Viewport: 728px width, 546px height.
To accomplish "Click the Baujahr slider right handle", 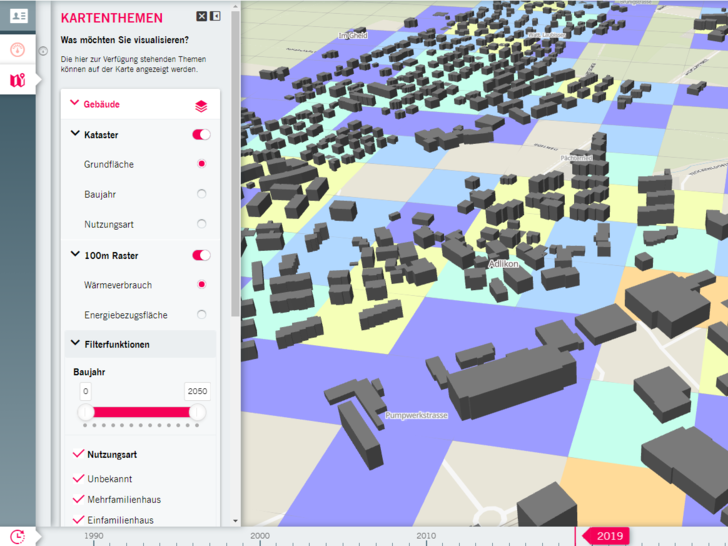I will coord(197,412).
